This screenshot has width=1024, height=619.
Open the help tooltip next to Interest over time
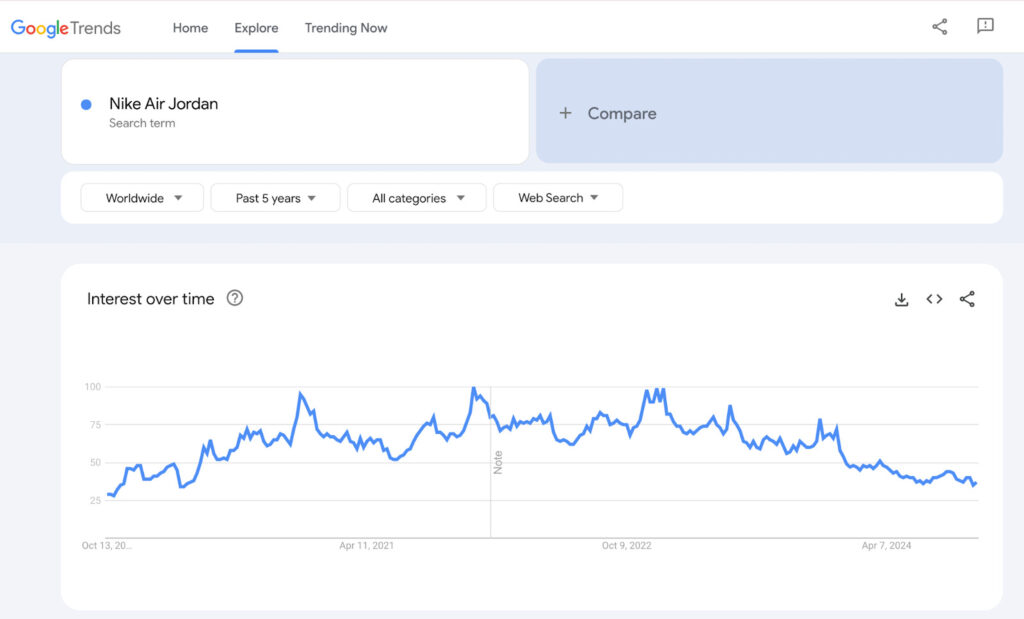point(234,298)
